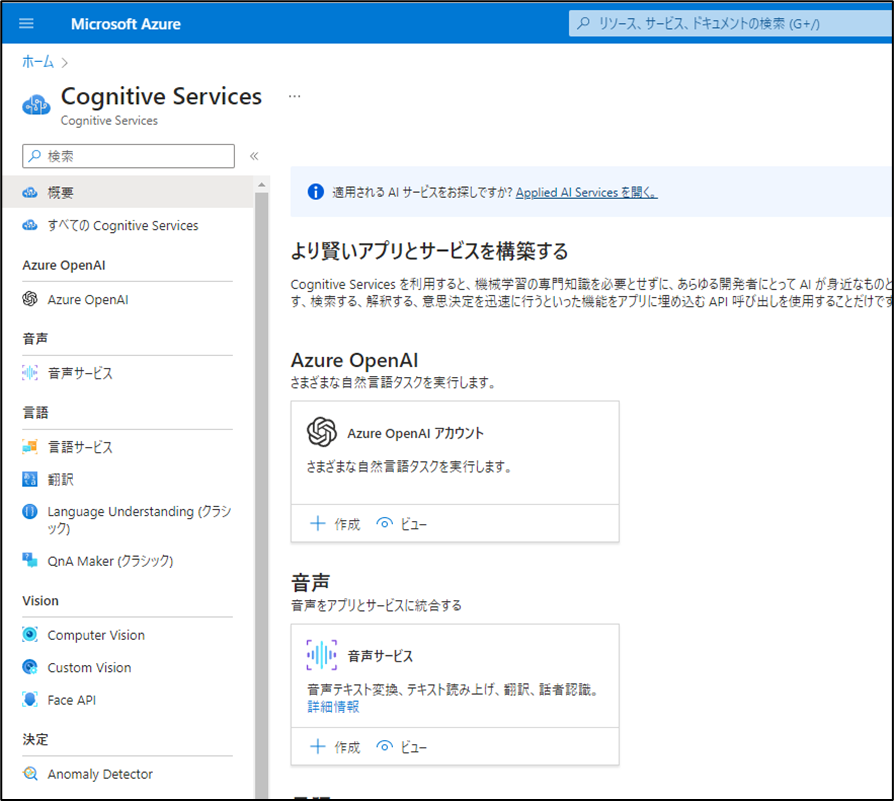The height and width of the screenshot is (801, 894).
Task: Click the magnifier icon in global search
Action: pyautogui.click(x=583, y=23)
